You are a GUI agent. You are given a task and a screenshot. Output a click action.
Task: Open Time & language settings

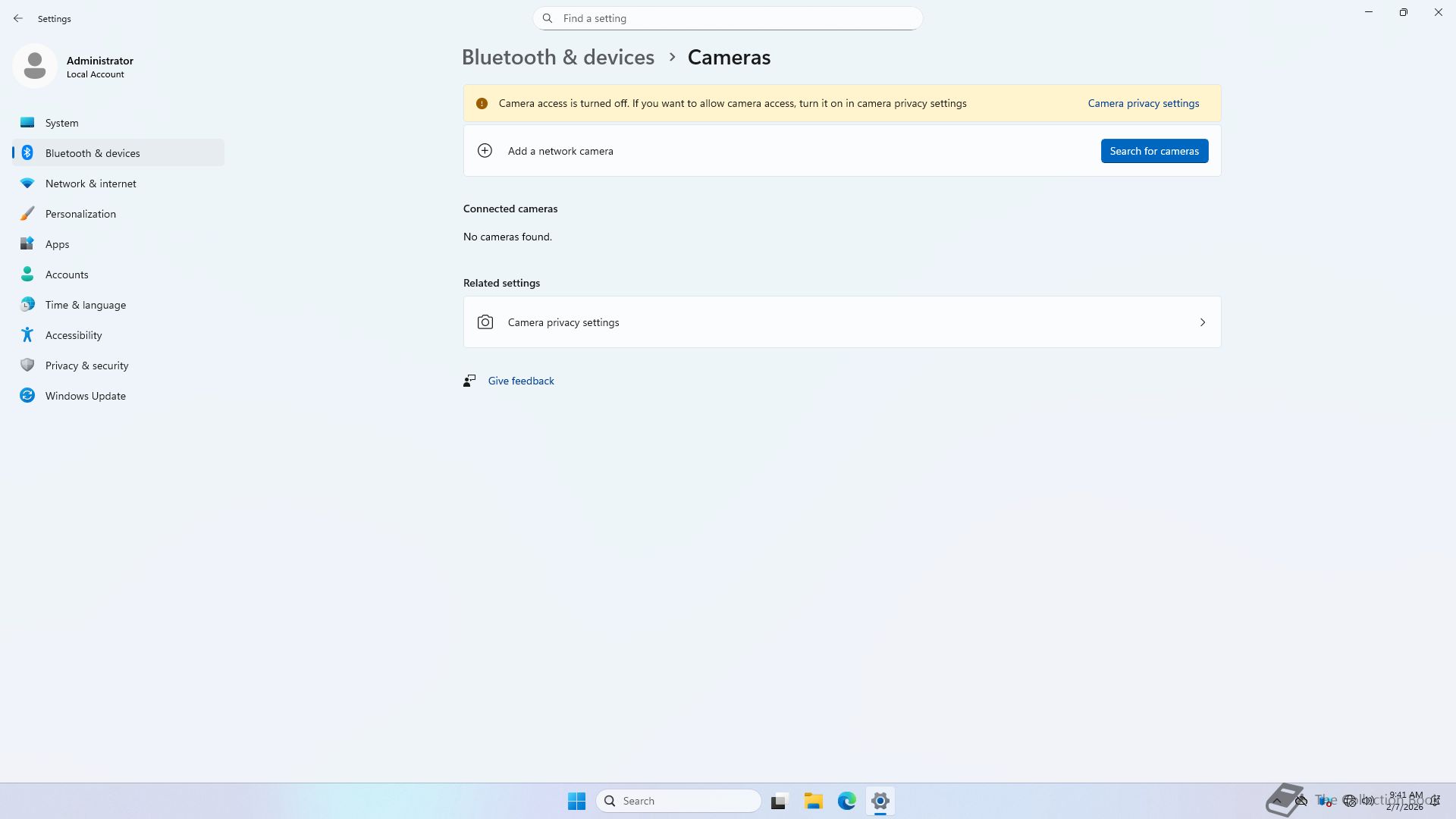(x=85, y=305)
